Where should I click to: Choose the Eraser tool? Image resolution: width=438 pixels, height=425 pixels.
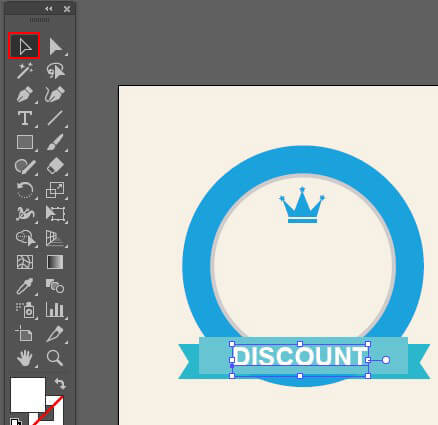(55, 166)
